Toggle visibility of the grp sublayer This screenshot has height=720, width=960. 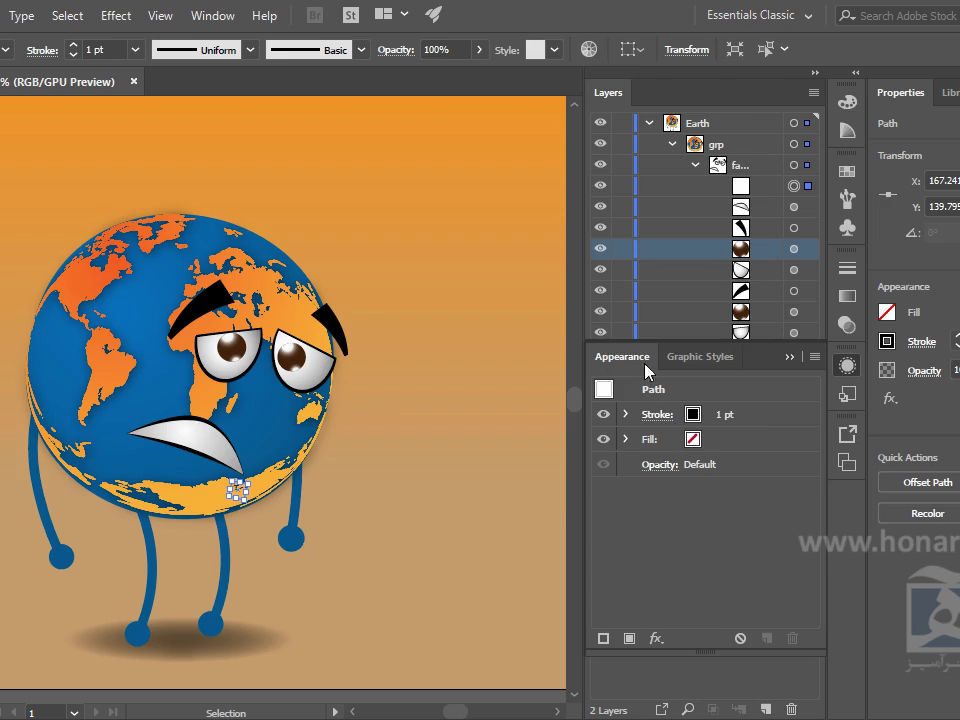click(601, 143)
